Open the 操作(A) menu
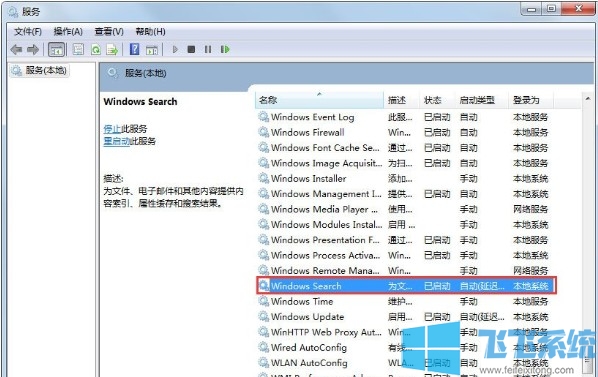The width and height of the screenshot is (598, 377). [x=68, y=32]
